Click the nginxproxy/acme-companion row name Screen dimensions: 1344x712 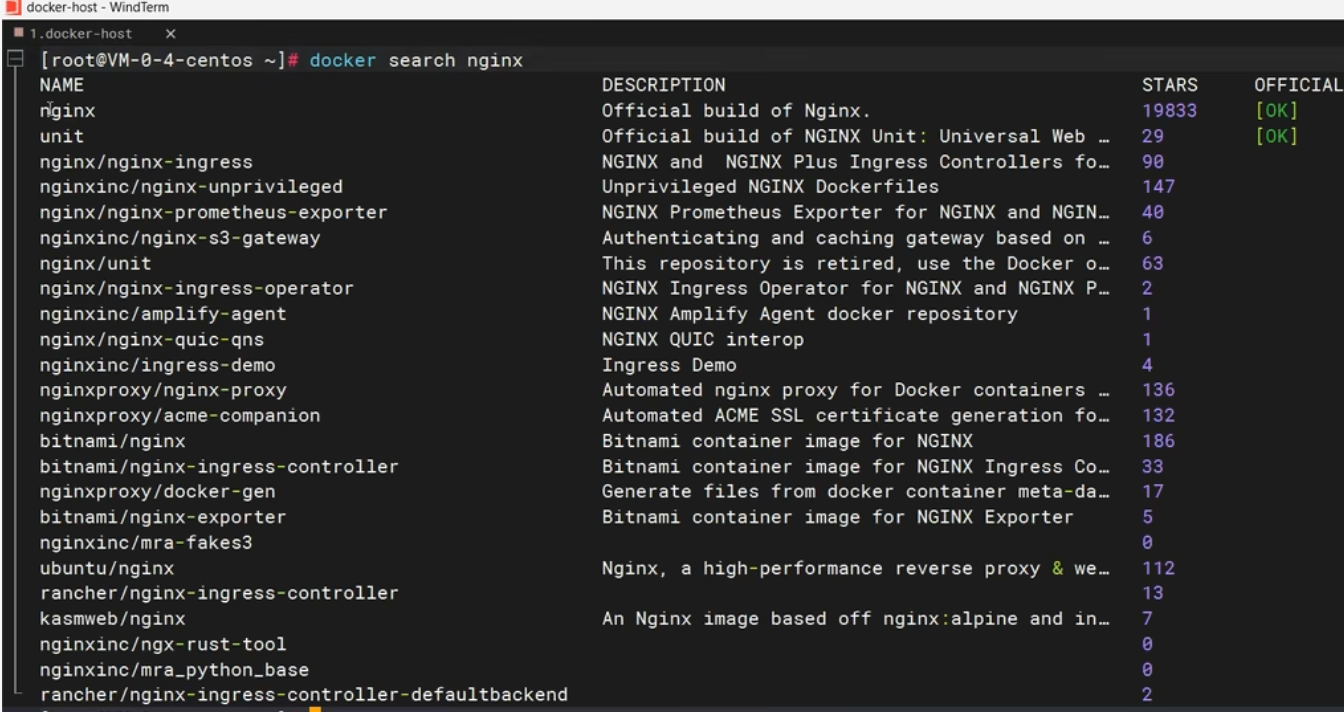click(x=180, y=415)
